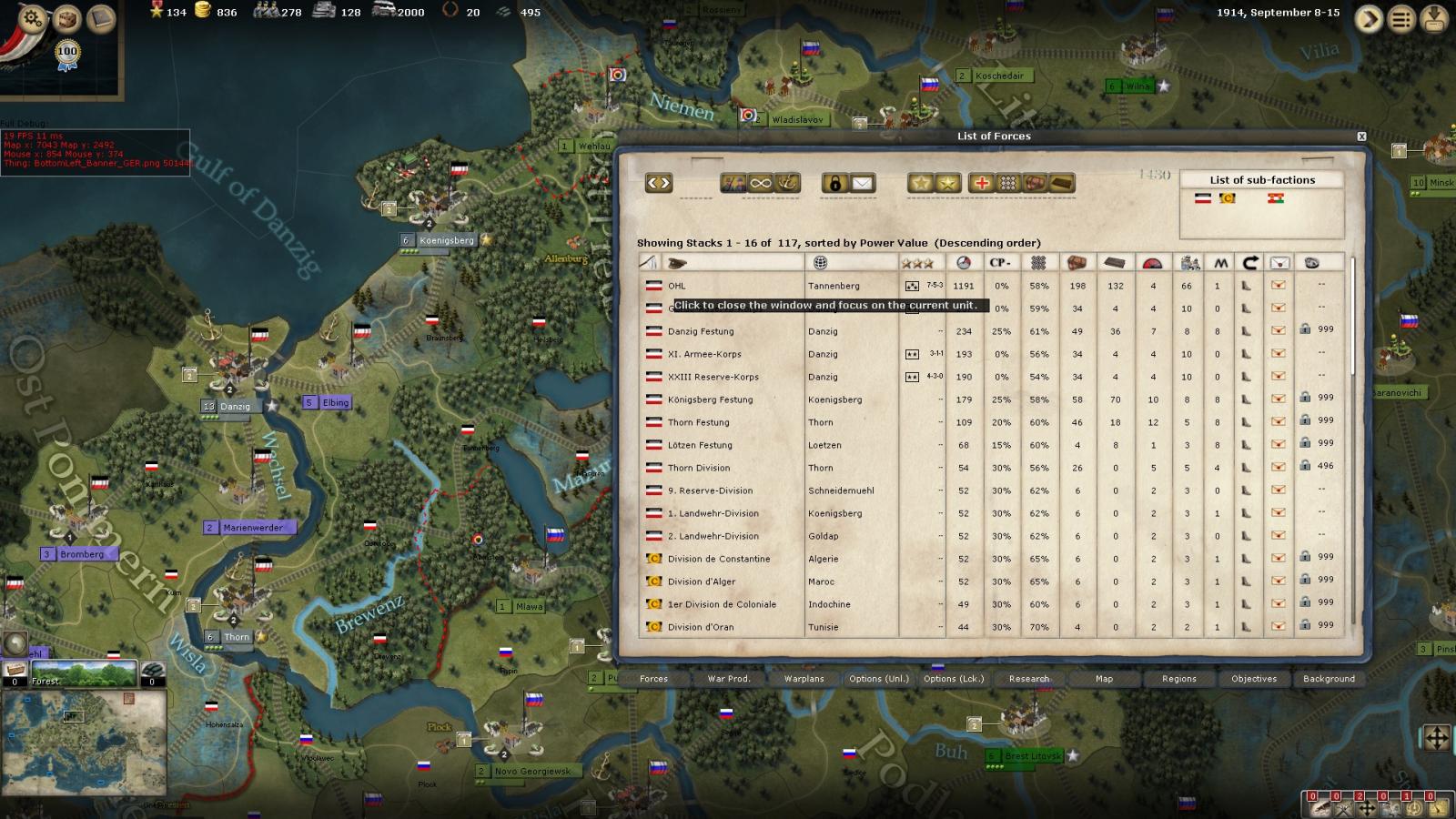The width and height of the screenshot is (1456, 819).
Task: Click the save game icon
Action: [x=1436, y=18]
